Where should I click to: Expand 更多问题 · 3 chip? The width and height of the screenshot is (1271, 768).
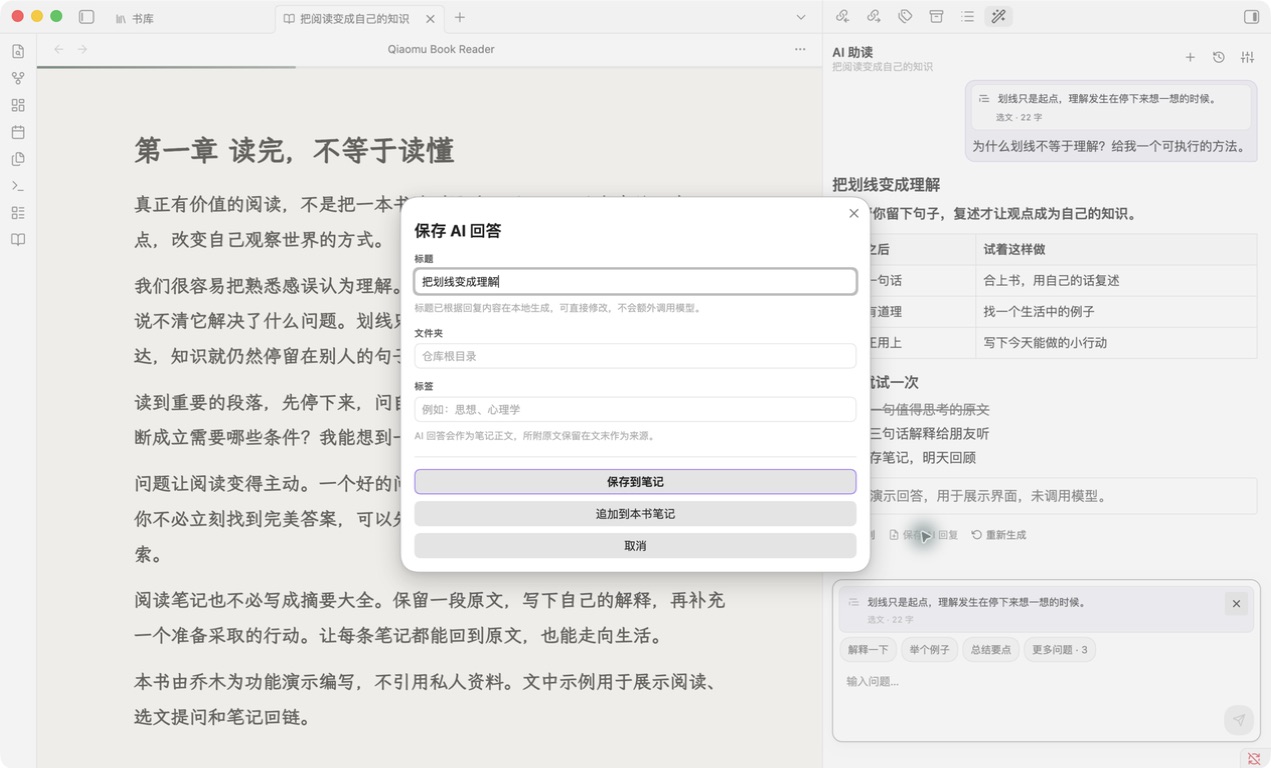pyautogui.click(x=1059, y=650)
